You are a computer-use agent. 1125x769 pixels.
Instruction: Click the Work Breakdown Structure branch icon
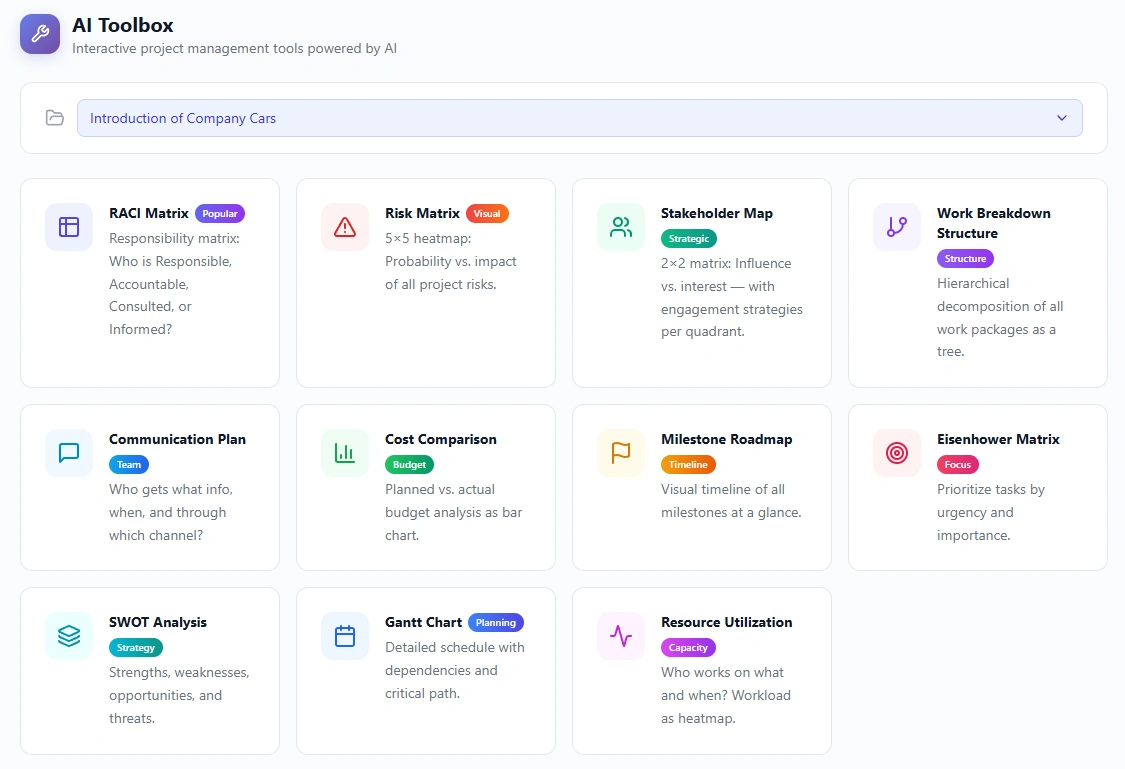[x=896, y=227]
